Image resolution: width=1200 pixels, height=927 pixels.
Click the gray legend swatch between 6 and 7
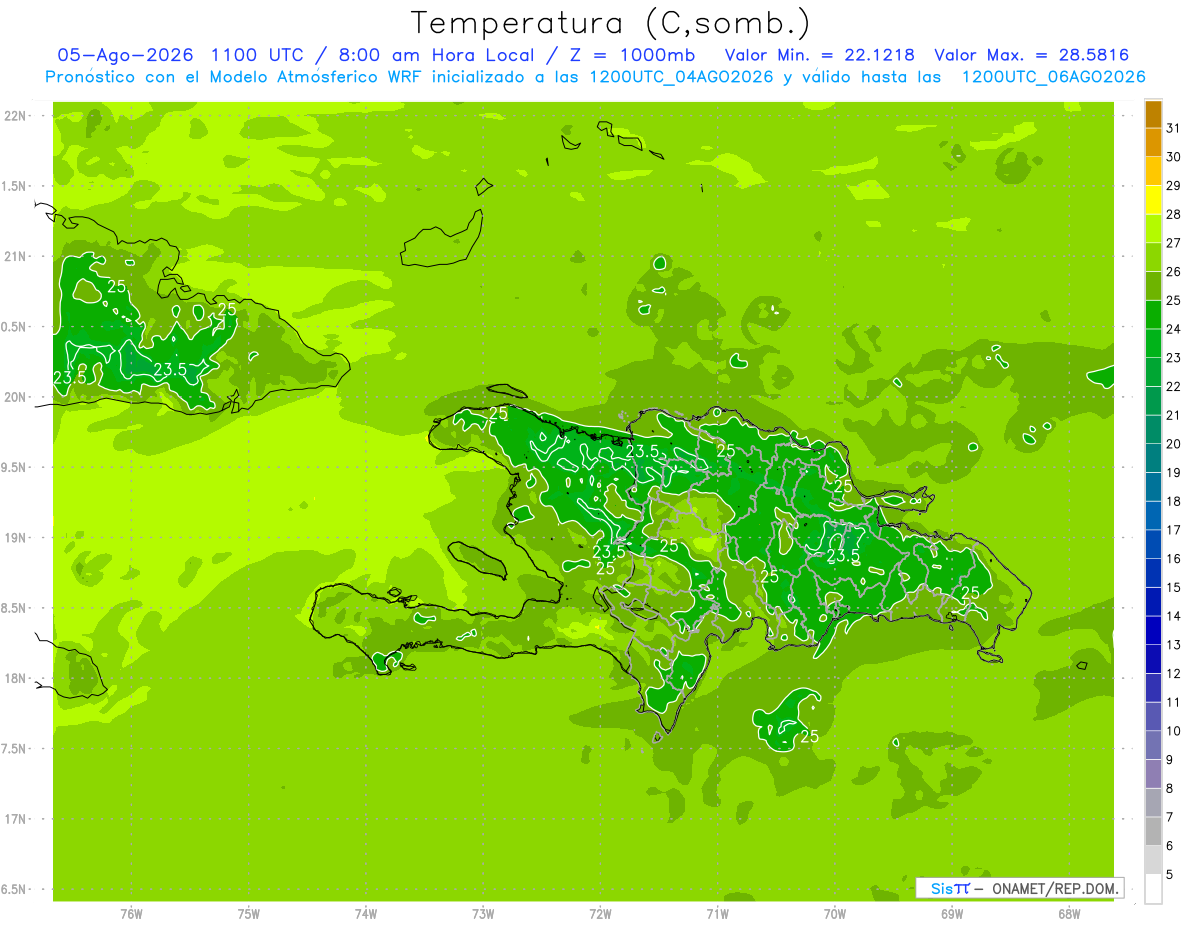pyautogui.click(x=1153, y=831)
